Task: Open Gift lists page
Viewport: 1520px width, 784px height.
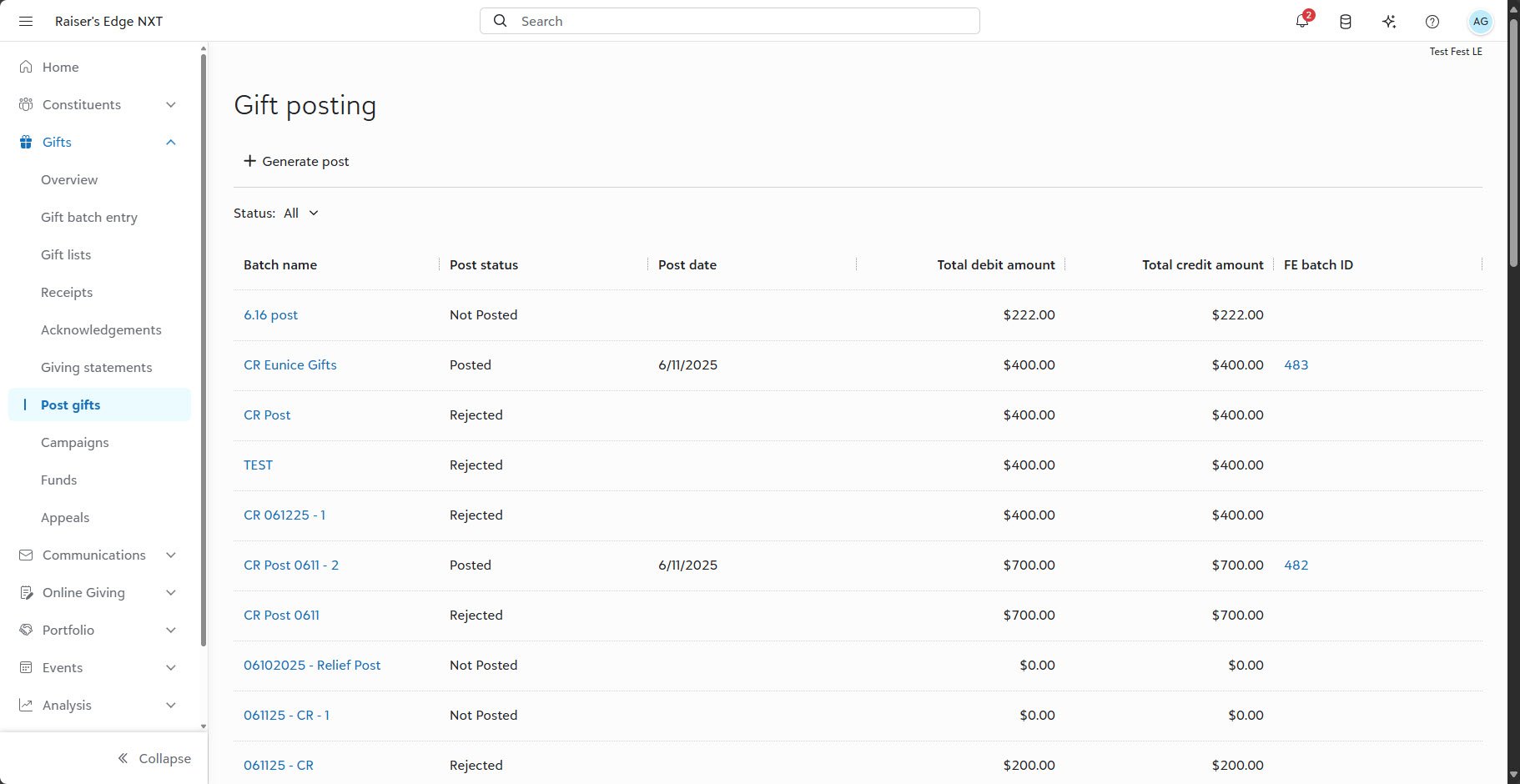Action: 66,254
